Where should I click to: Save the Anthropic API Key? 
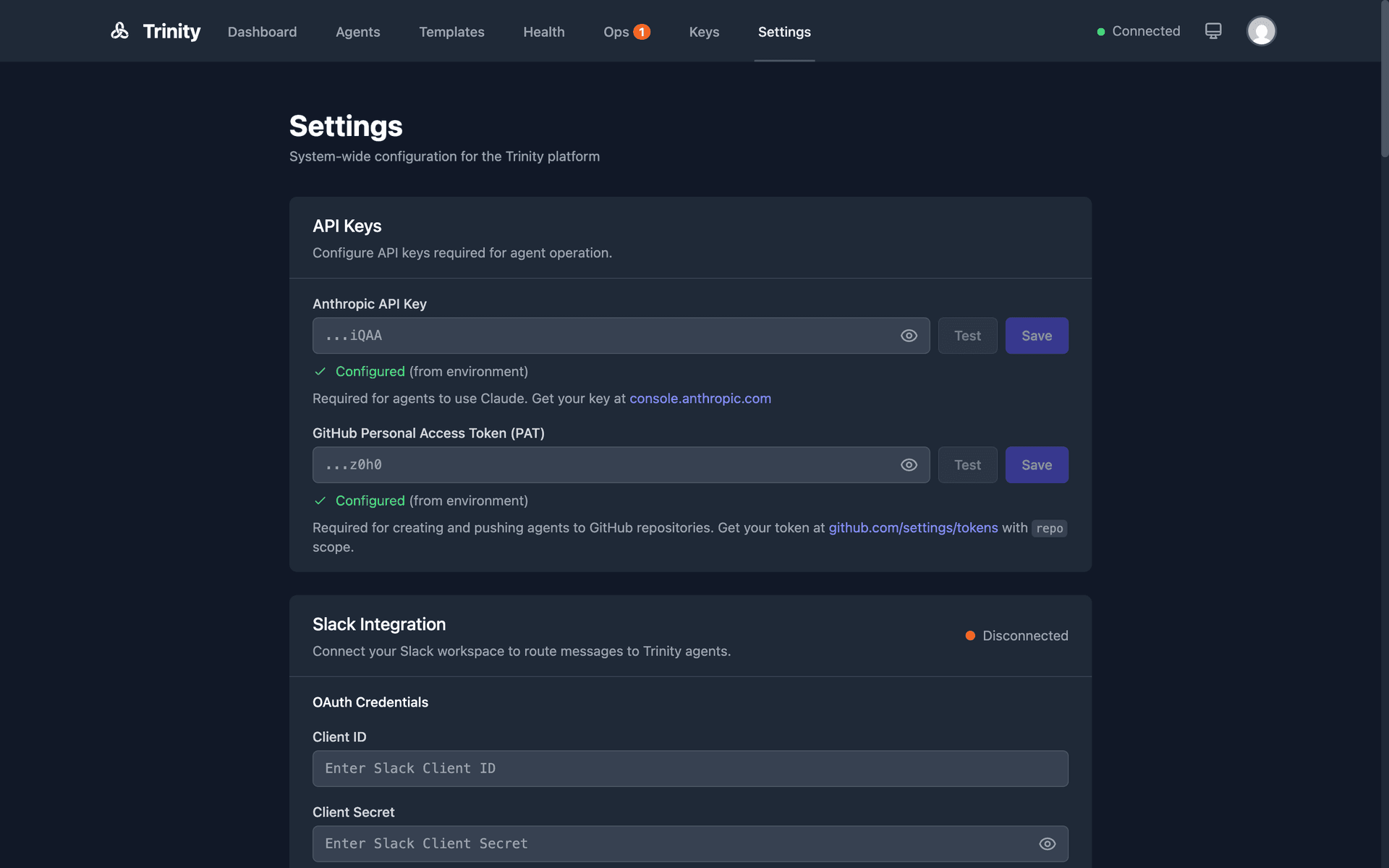pos(1037,336)
